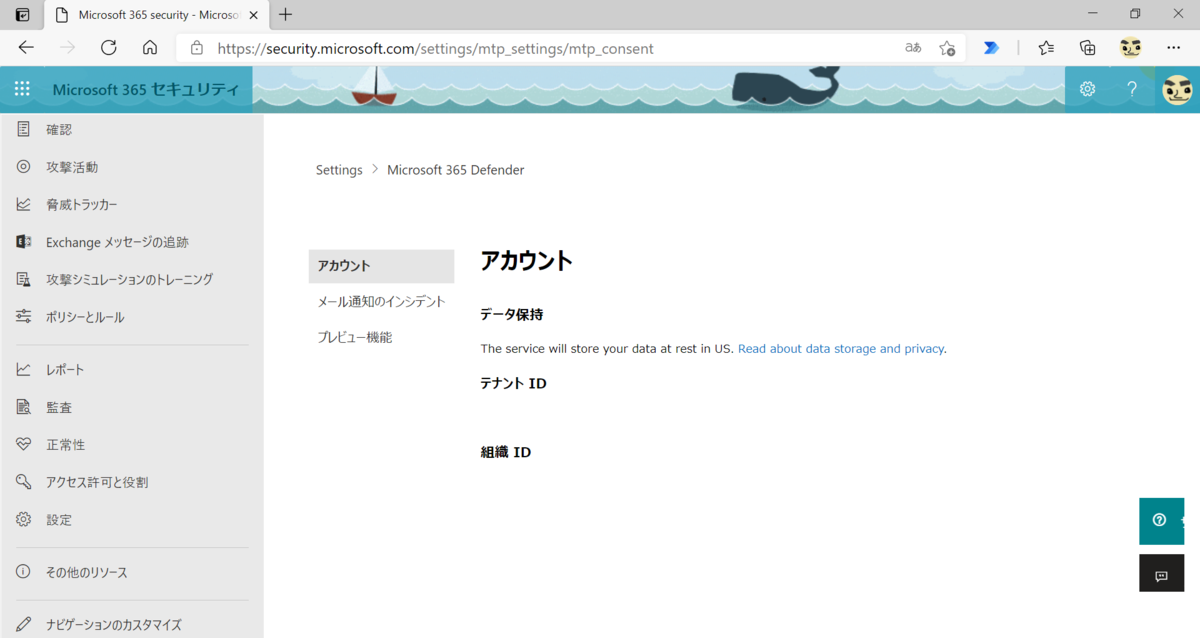Image resolution: width=1200 pixels, height=638 pixels.
Task: Open the account avatar in header
Action: (x=1177, y=89)
